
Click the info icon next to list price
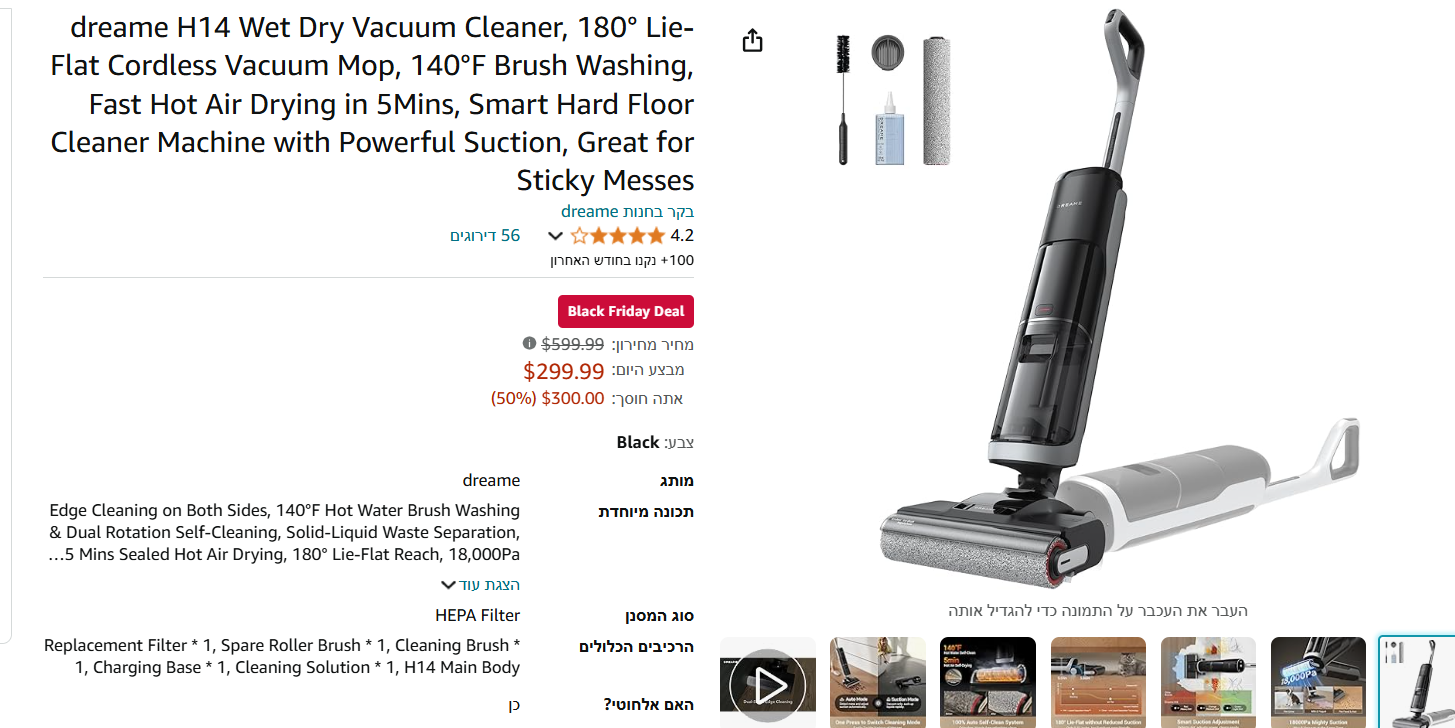coord(529,344)
